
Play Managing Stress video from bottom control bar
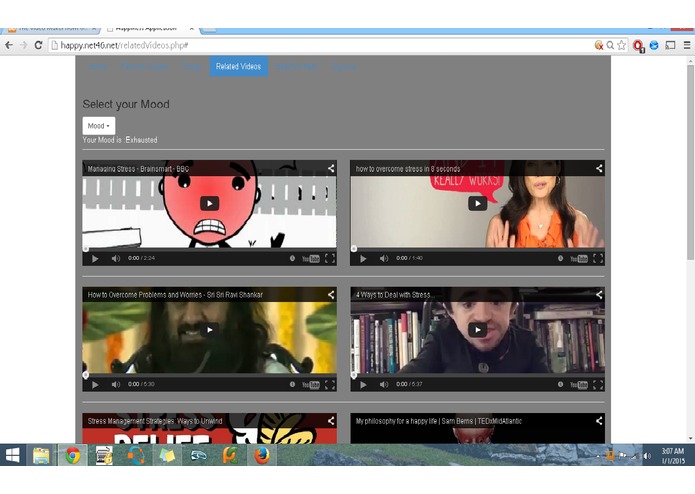click(x=95, y=259)
